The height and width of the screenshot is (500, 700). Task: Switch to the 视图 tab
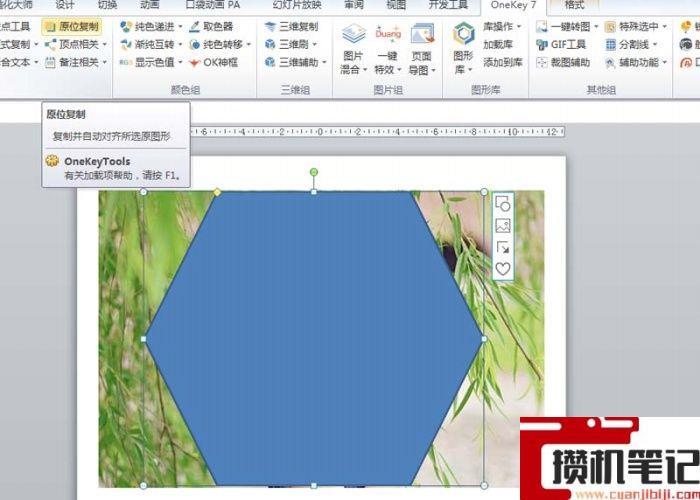point(396,5)
